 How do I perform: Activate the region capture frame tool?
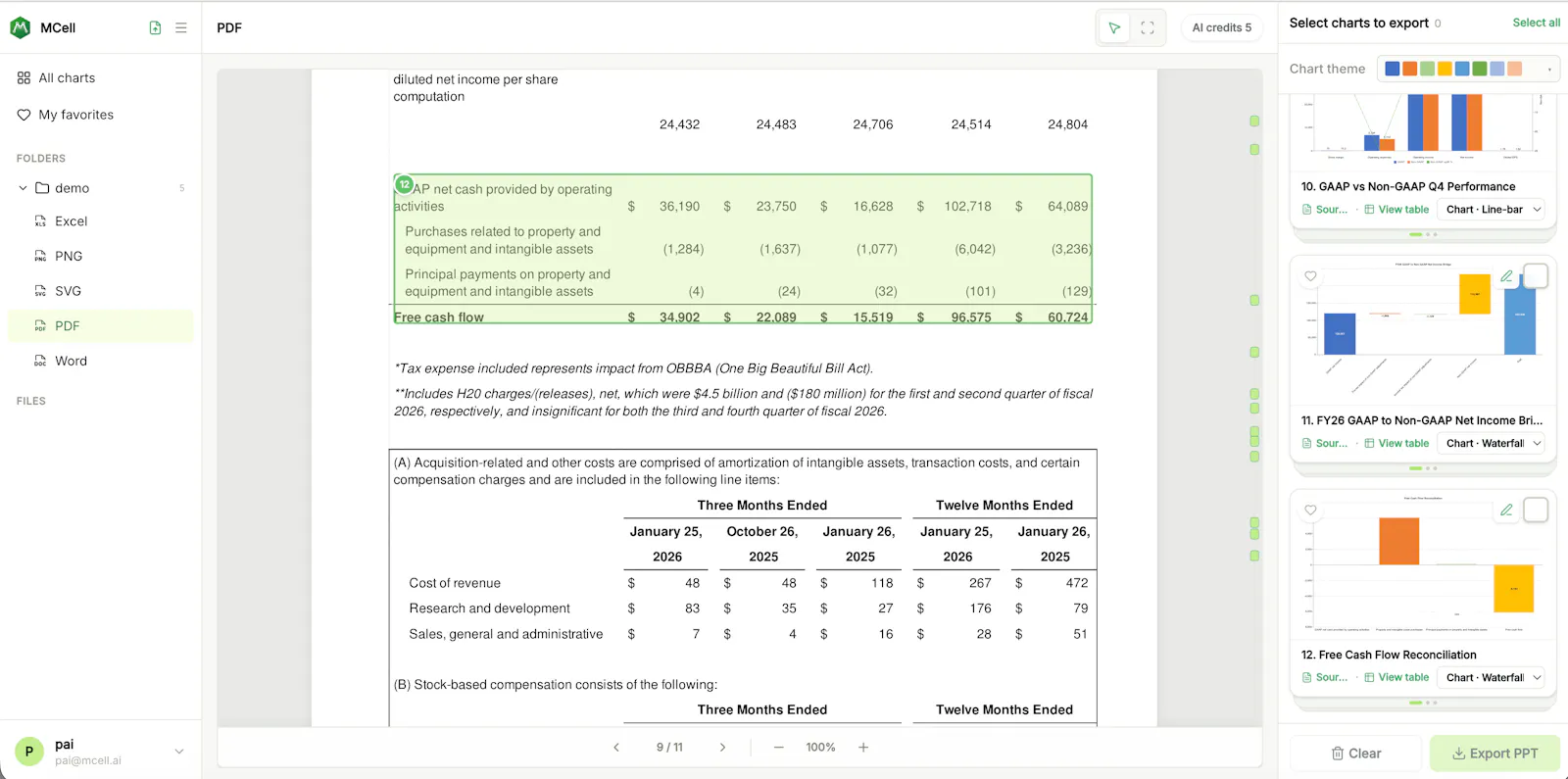click(x=1148, y=28)
